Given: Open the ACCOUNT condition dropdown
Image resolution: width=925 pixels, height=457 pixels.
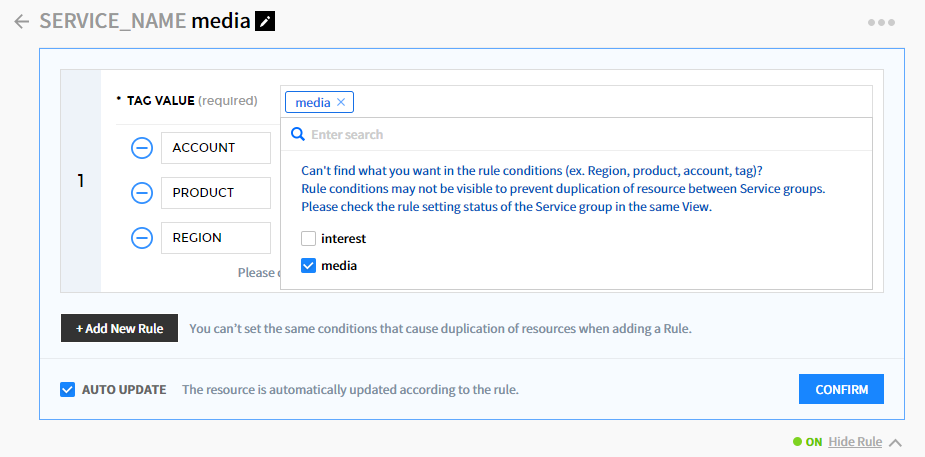Looking at the screenshot, I should (x=215, y=148).
